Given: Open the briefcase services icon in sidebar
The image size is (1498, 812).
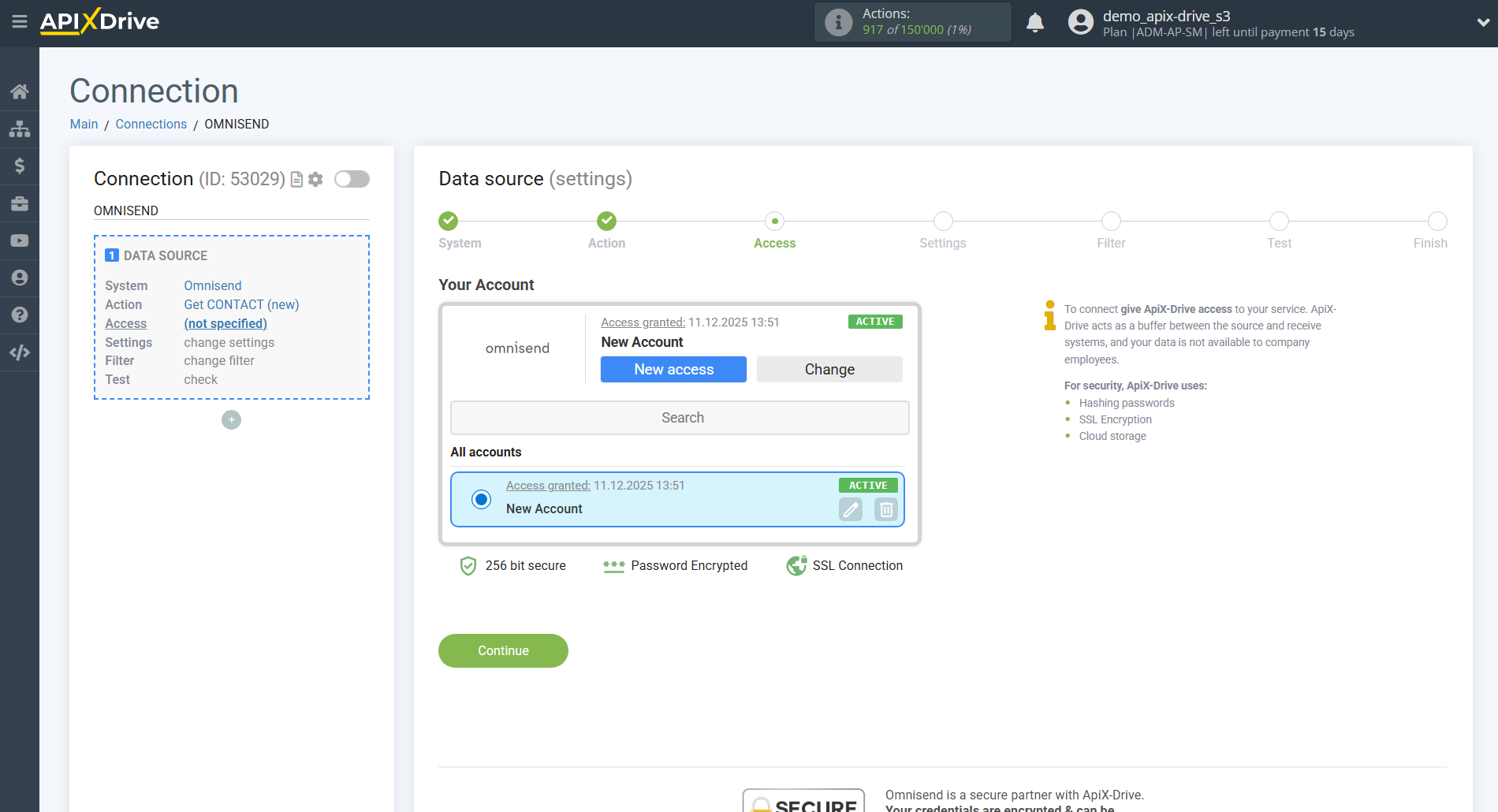Looking at the screenshot, I should click(20, 203).
